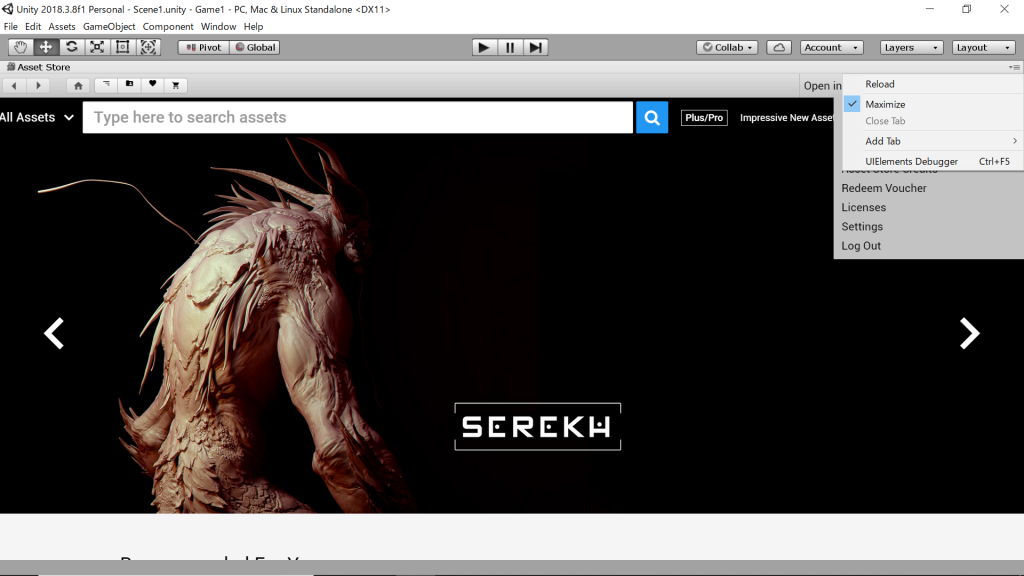Restore down the Unity window

coord(967,9)
